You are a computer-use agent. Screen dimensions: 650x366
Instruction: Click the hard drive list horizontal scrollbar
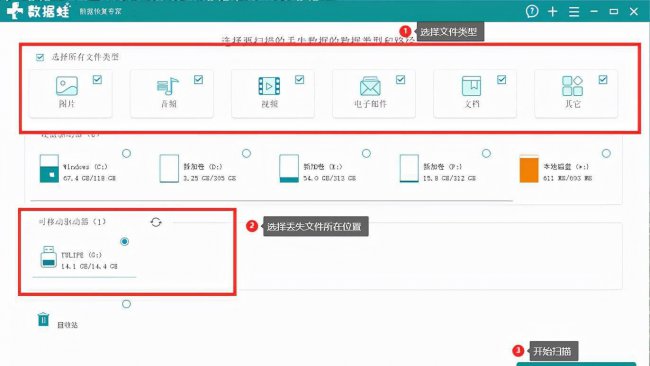point(272,201)
